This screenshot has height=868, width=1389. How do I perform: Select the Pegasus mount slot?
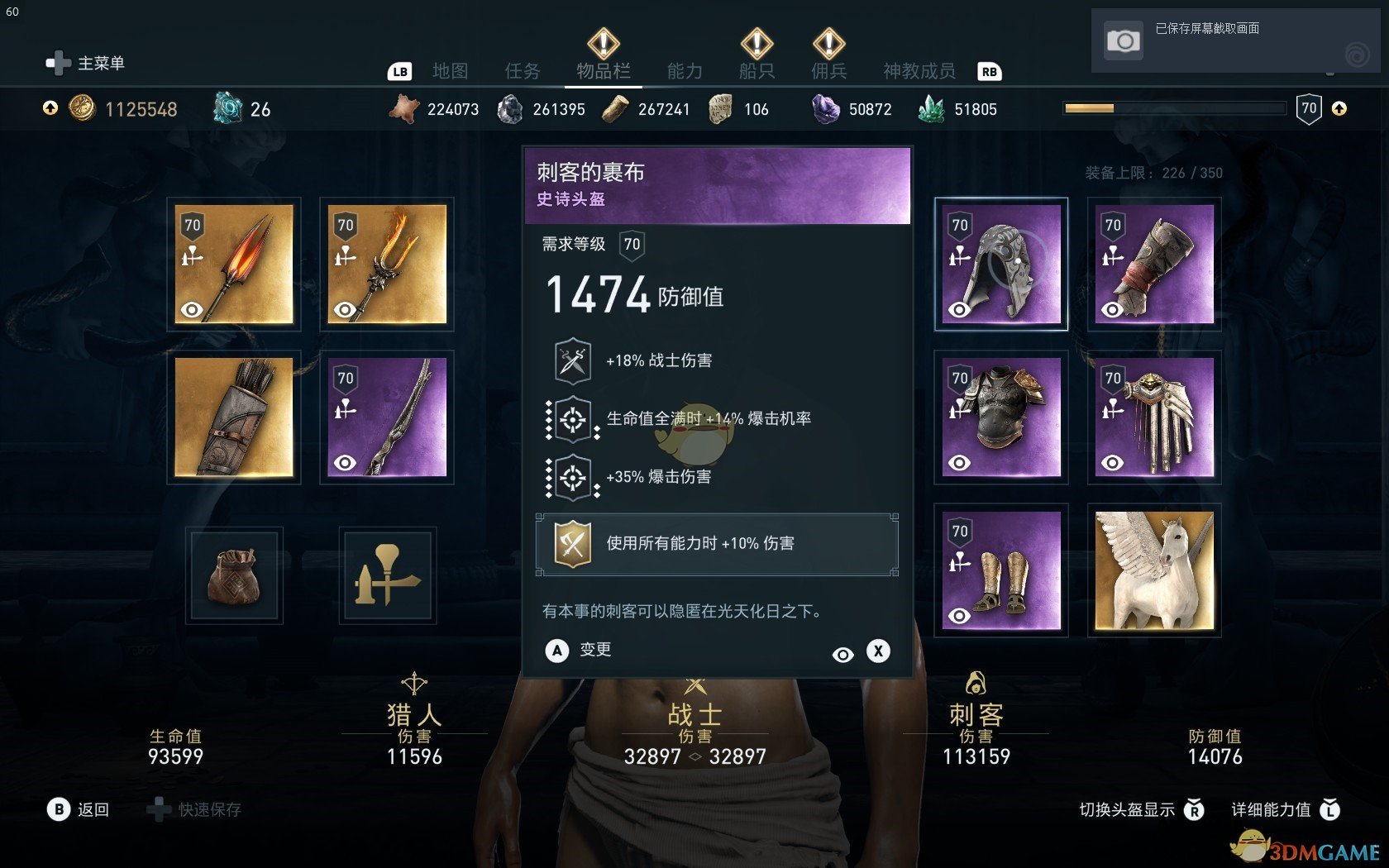click(1154, 570)
